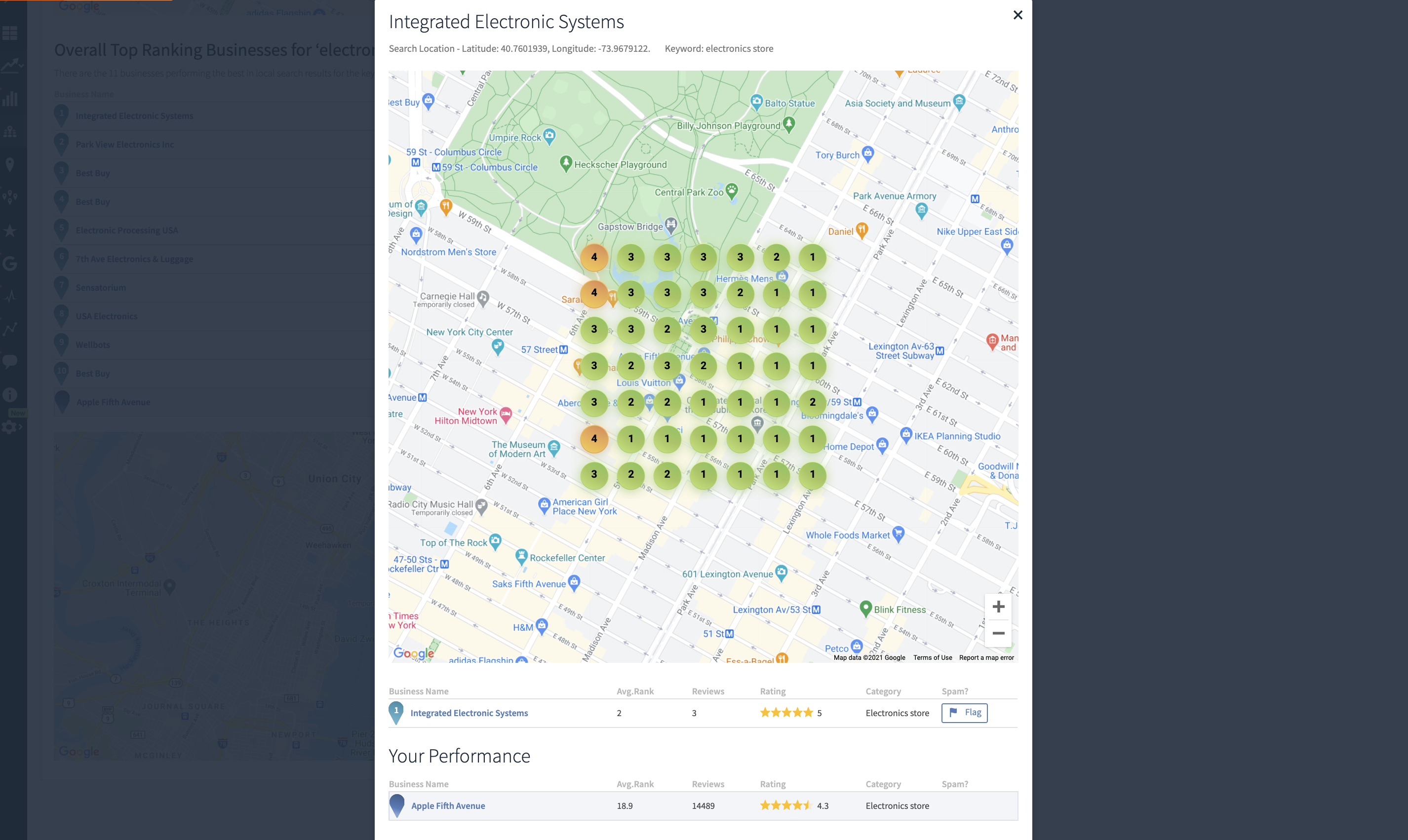
Task: Click the Billy Johnson Playground pin
Action: click(789, 124)
